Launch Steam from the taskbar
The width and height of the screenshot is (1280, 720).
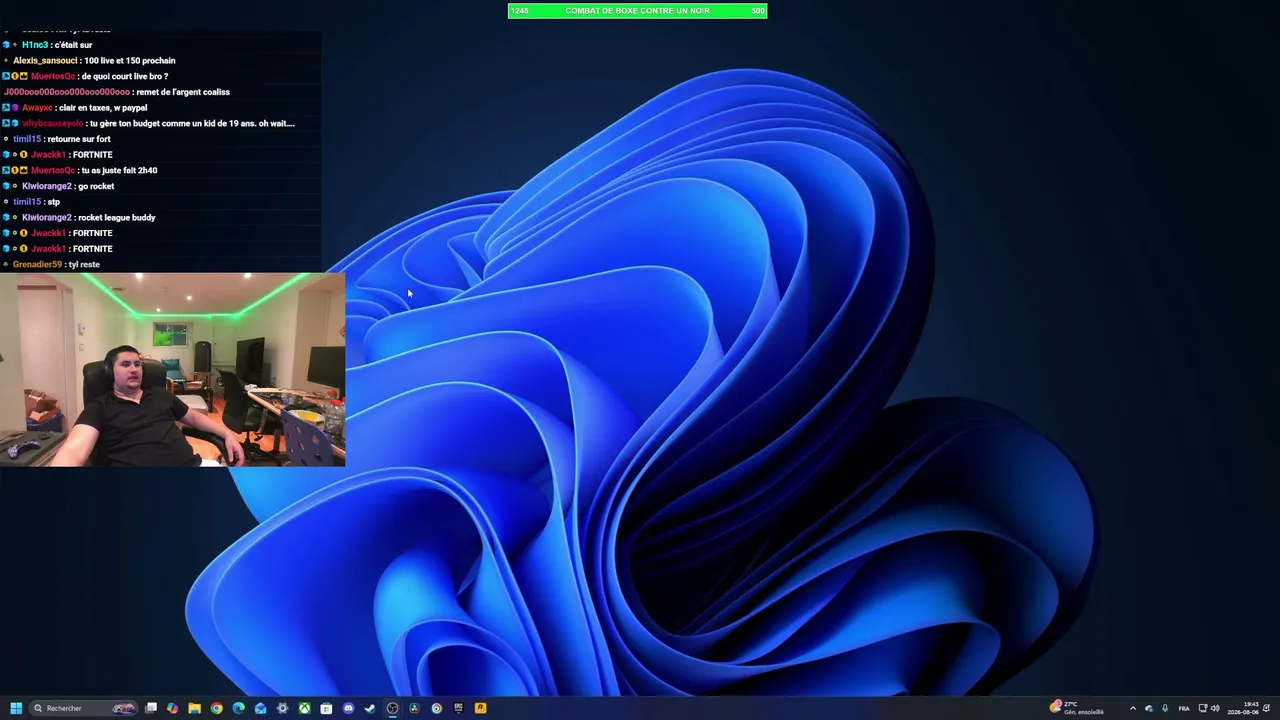(x=371, y=708)
